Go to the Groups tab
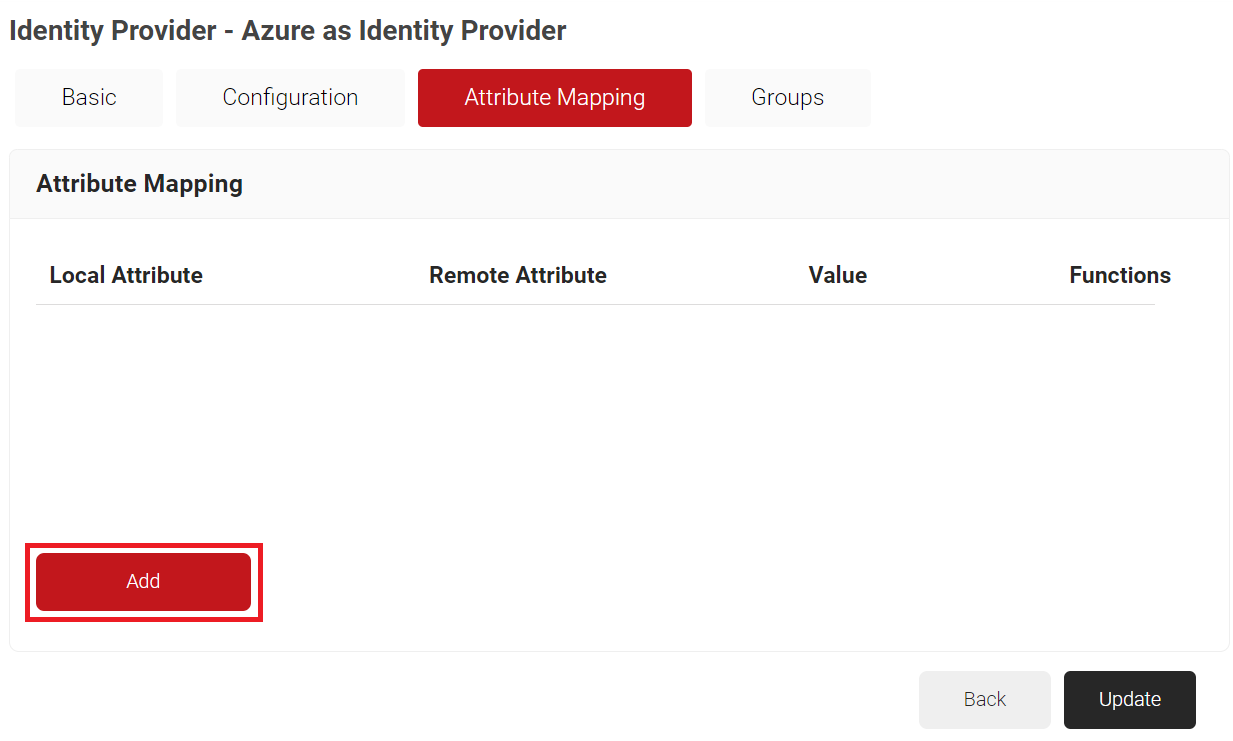Viewport: 1233px width, 741px height. [x=787, y=98]
